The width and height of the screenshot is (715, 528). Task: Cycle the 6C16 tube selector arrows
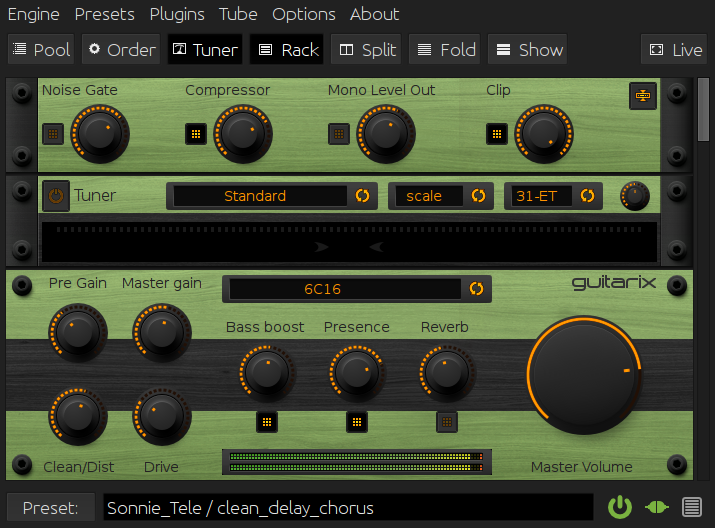pos(477,289)
